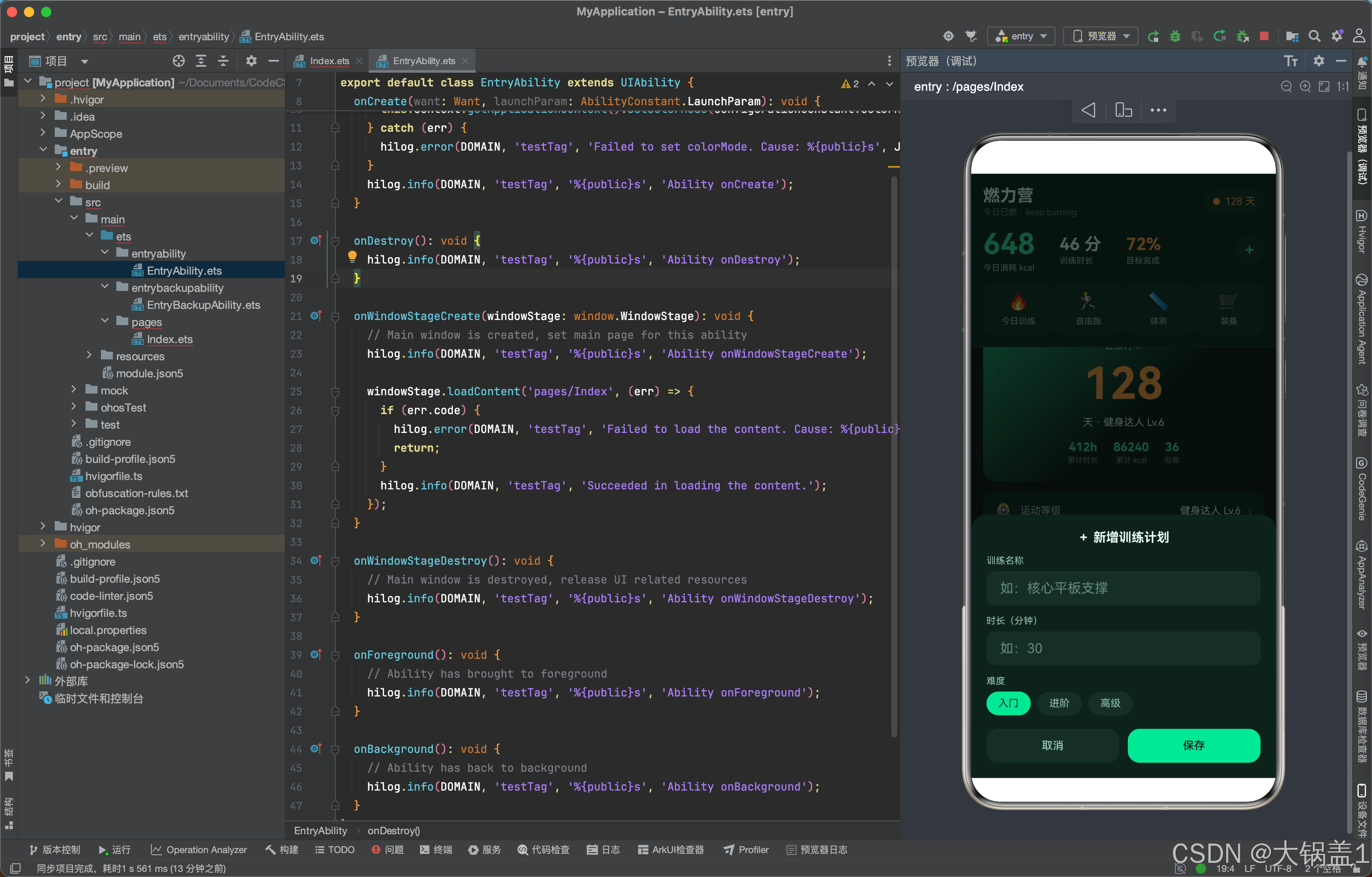1372x877 pixels.
Task: Zoom in the previewer device
Action: (1305, 86)
